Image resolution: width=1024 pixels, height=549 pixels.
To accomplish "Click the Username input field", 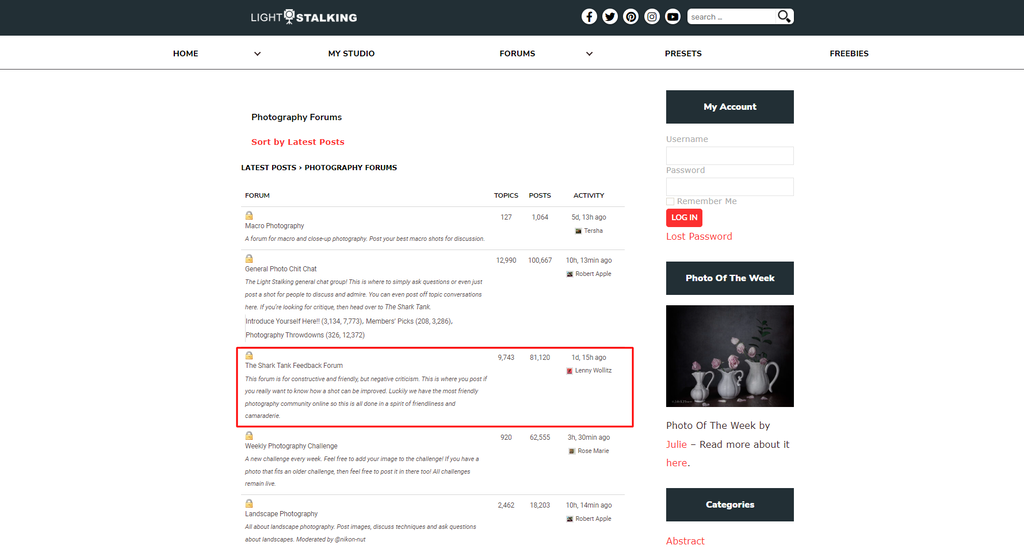I will (729, 155).
